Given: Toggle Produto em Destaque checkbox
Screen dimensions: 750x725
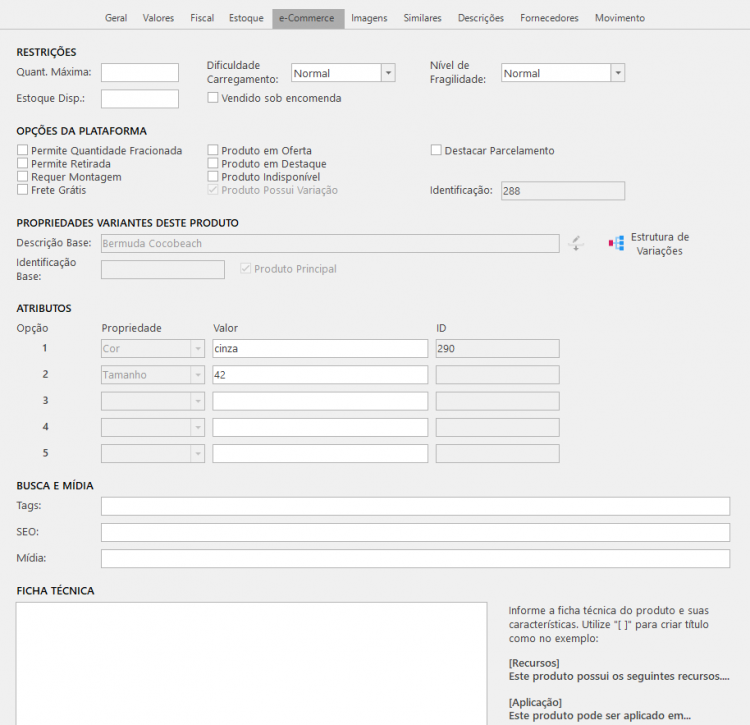Looking at the screenshot, I should 213,164.
